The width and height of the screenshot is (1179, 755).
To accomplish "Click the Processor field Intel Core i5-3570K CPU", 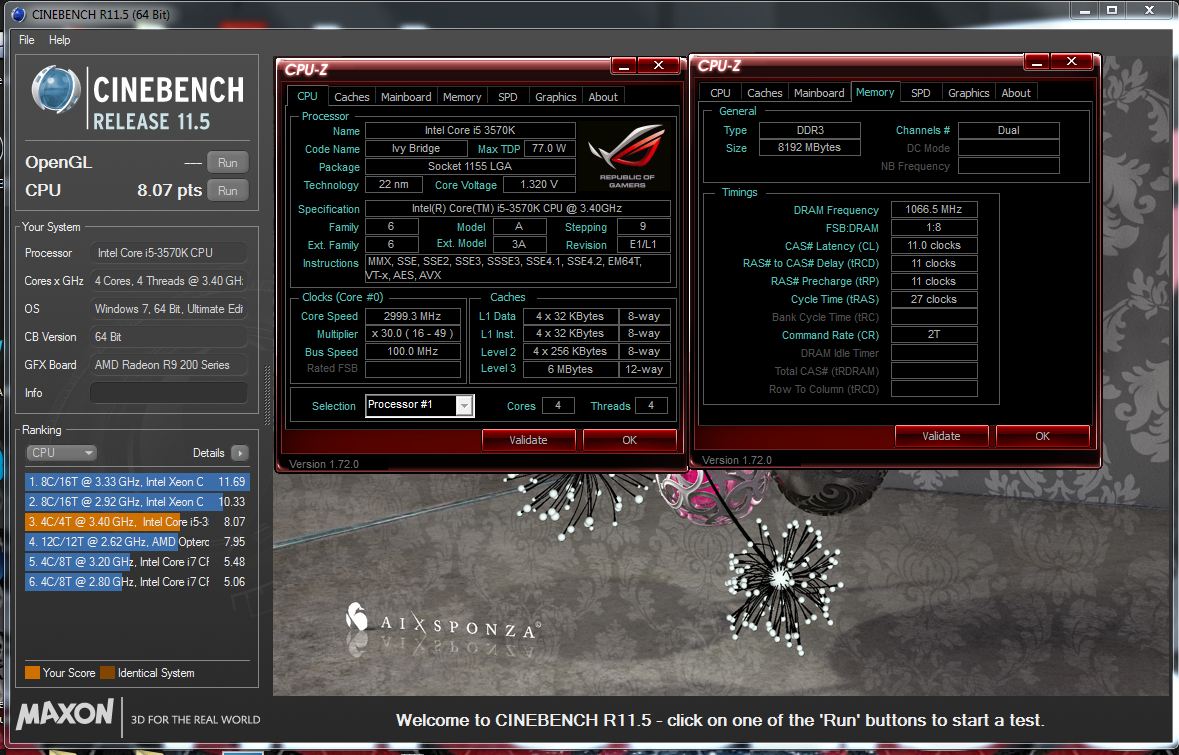I will pyautogui.click(x=168, y=253).
